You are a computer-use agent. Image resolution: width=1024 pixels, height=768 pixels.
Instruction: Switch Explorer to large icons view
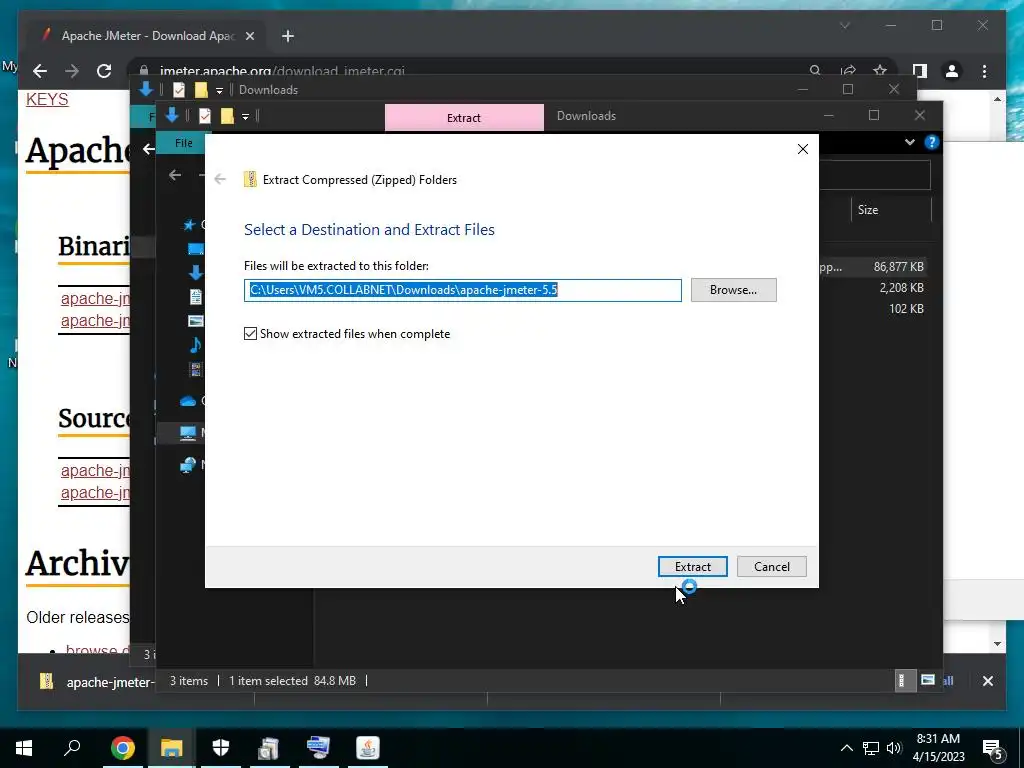(927, 680)
